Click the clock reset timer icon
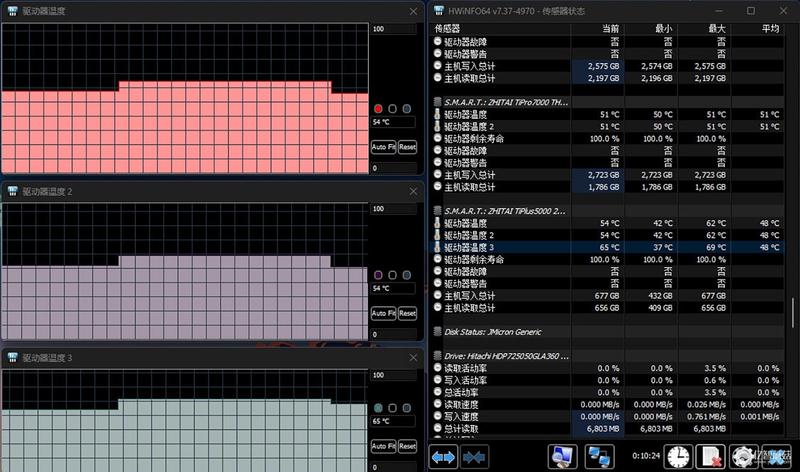Screen dimensions: 800x472 pos(678,457)
